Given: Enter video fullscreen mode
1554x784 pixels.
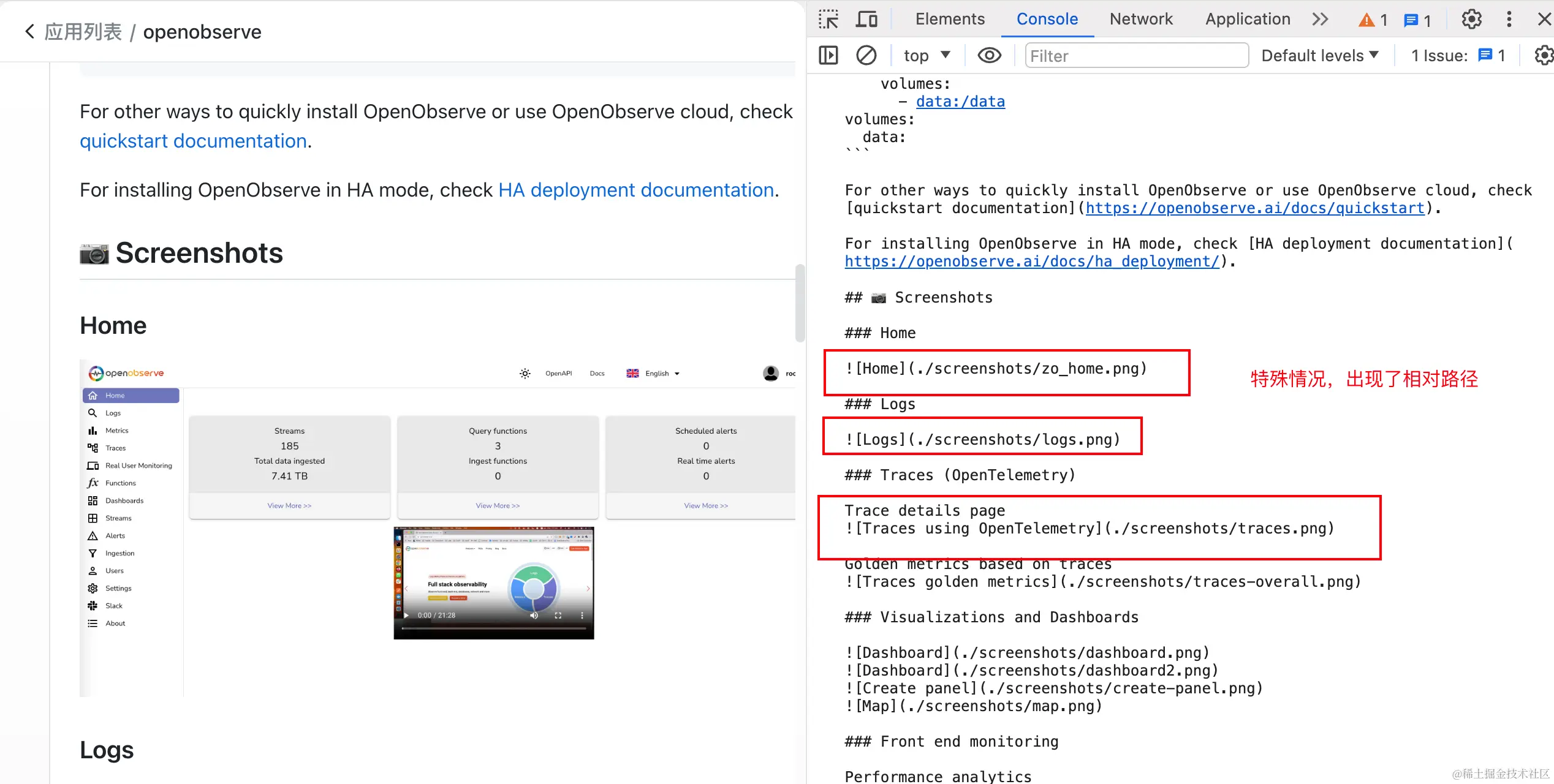Looking at the screenshot, I should [558, 615].
